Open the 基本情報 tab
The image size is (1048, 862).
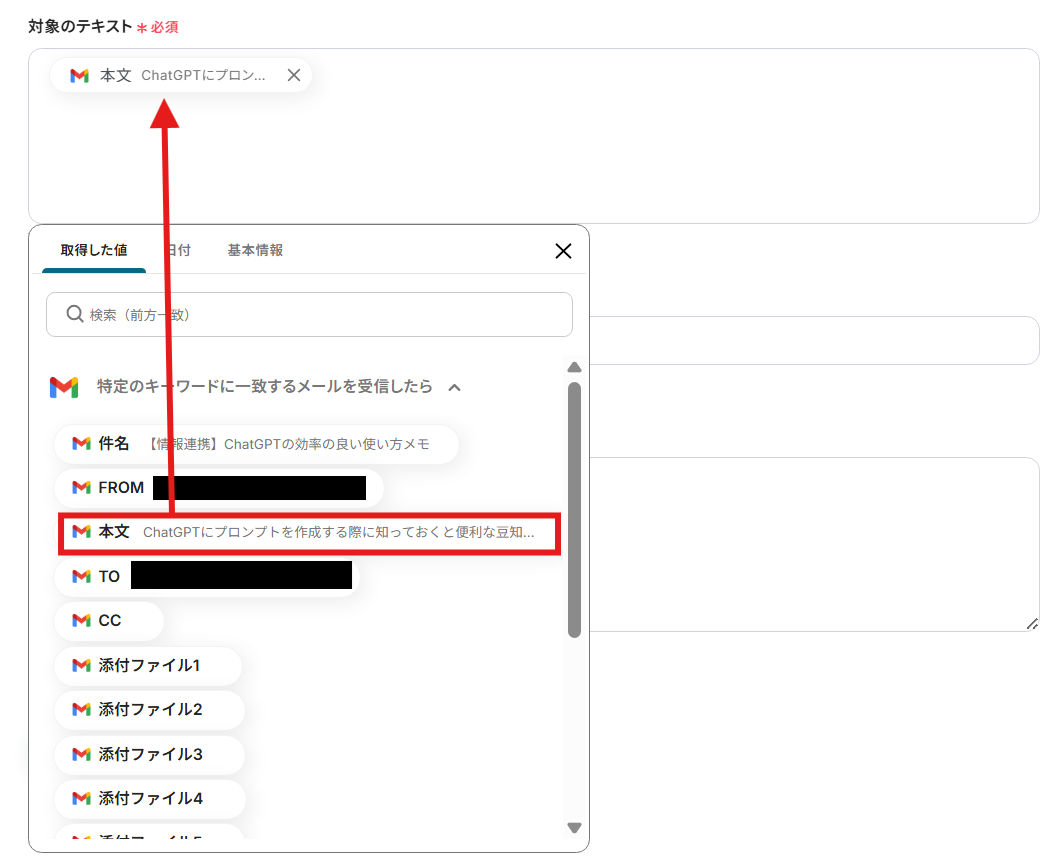(255, 250)
